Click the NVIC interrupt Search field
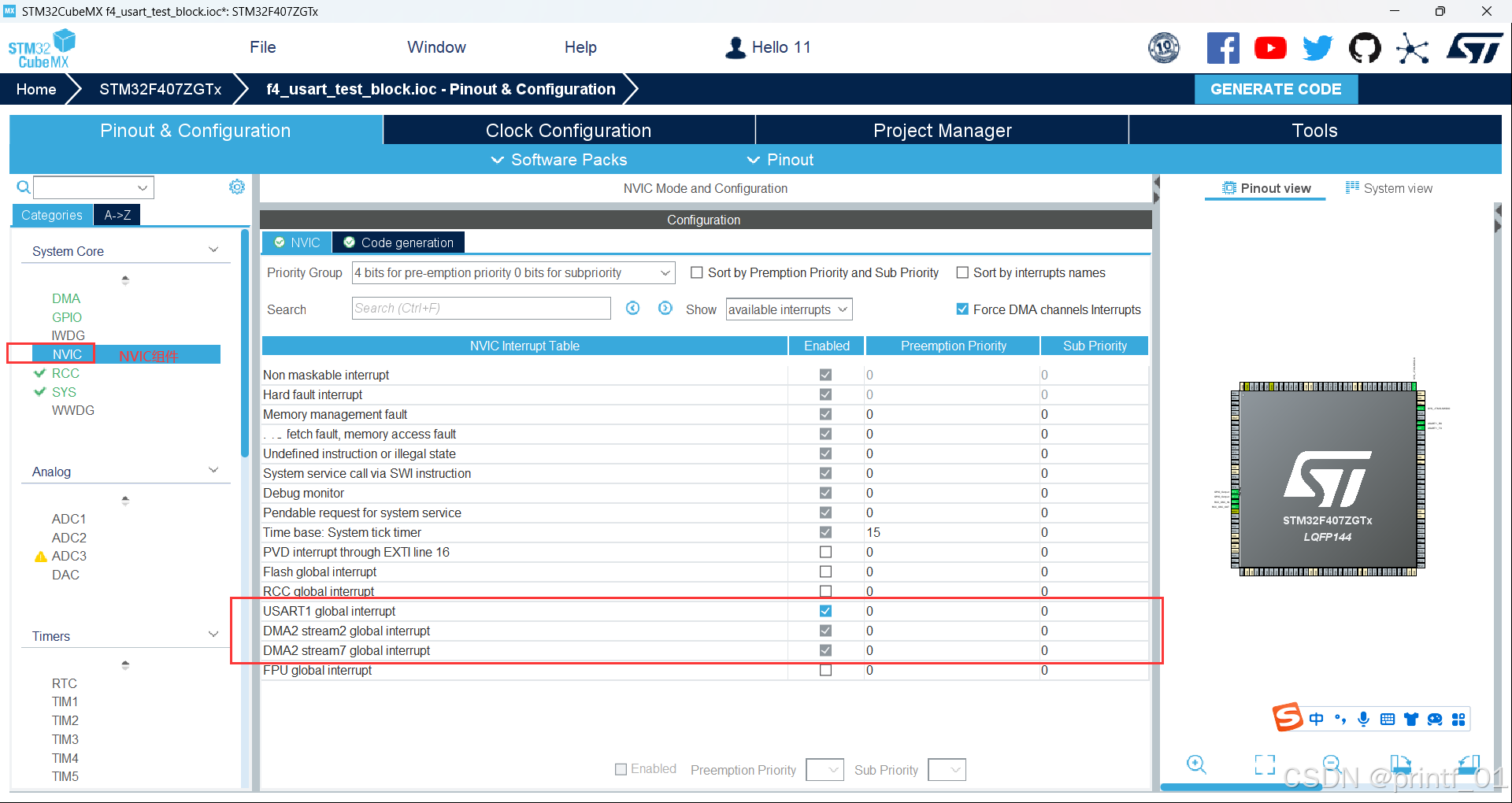1512x803 pixels. click(481, 308)
